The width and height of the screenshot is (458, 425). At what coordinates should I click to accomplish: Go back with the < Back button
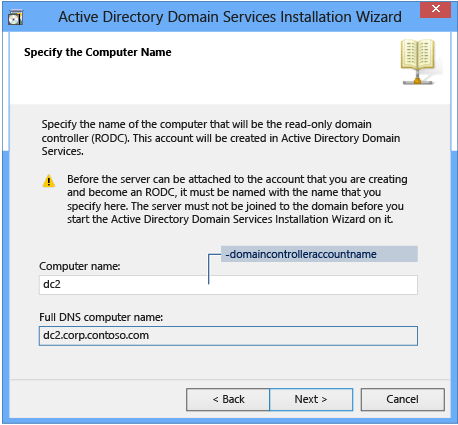[x=228, y=399]
